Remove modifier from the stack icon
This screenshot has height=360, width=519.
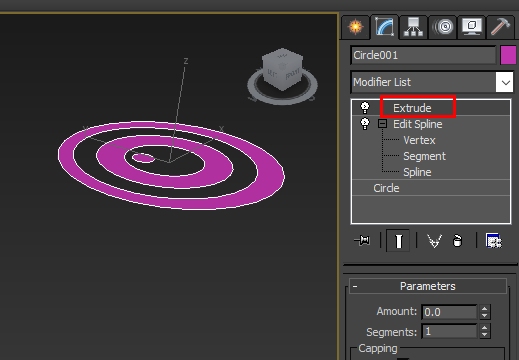click(458, 241)
